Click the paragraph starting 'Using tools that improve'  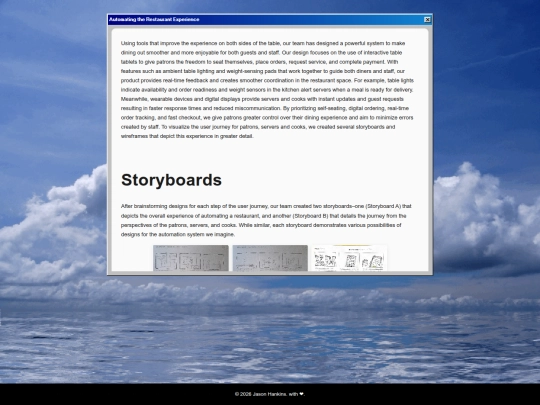tap(267, 90)
